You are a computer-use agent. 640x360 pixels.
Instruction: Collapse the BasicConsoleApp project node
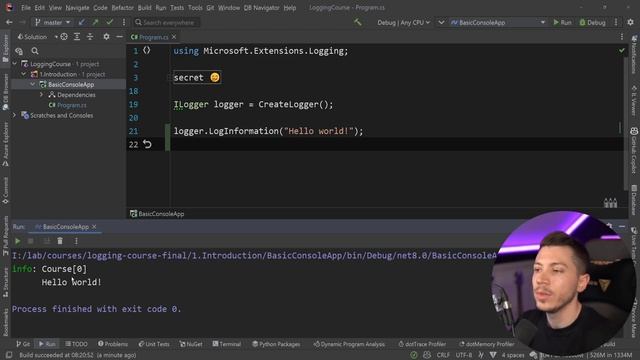[x=32, y=84]
